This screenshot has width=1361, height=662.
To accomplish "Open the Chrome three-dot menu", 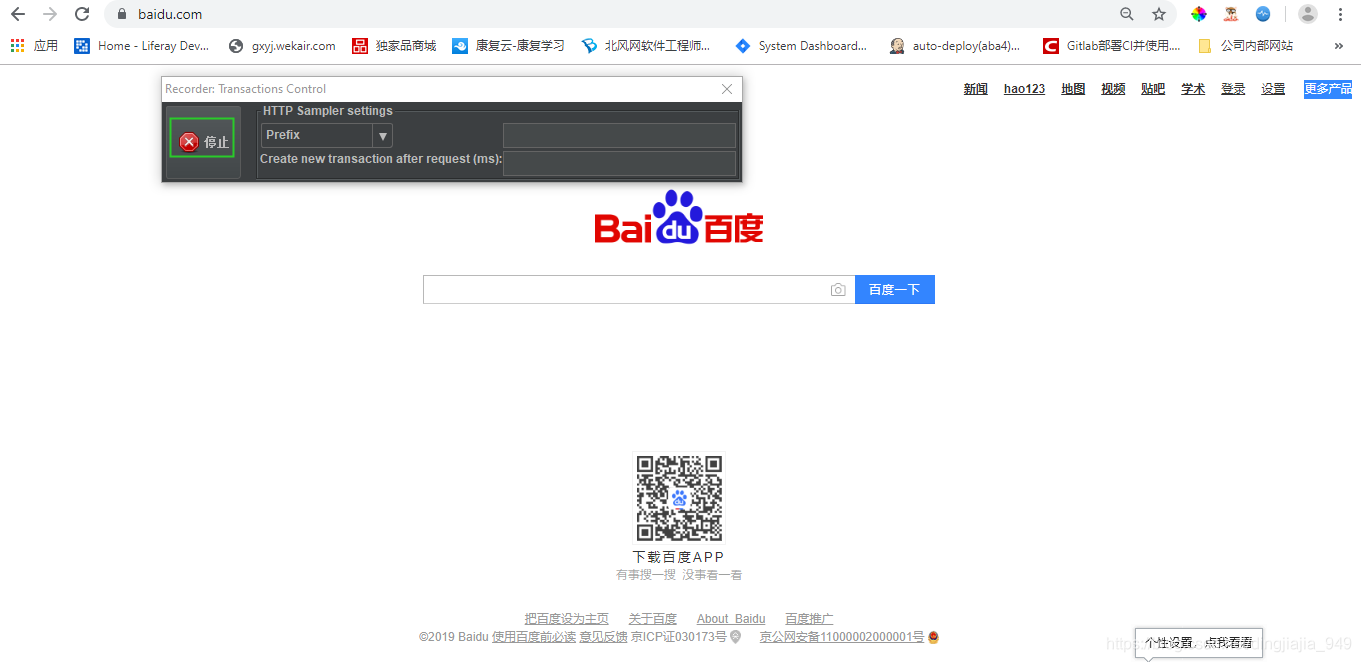I will (x=1340, y=14).
